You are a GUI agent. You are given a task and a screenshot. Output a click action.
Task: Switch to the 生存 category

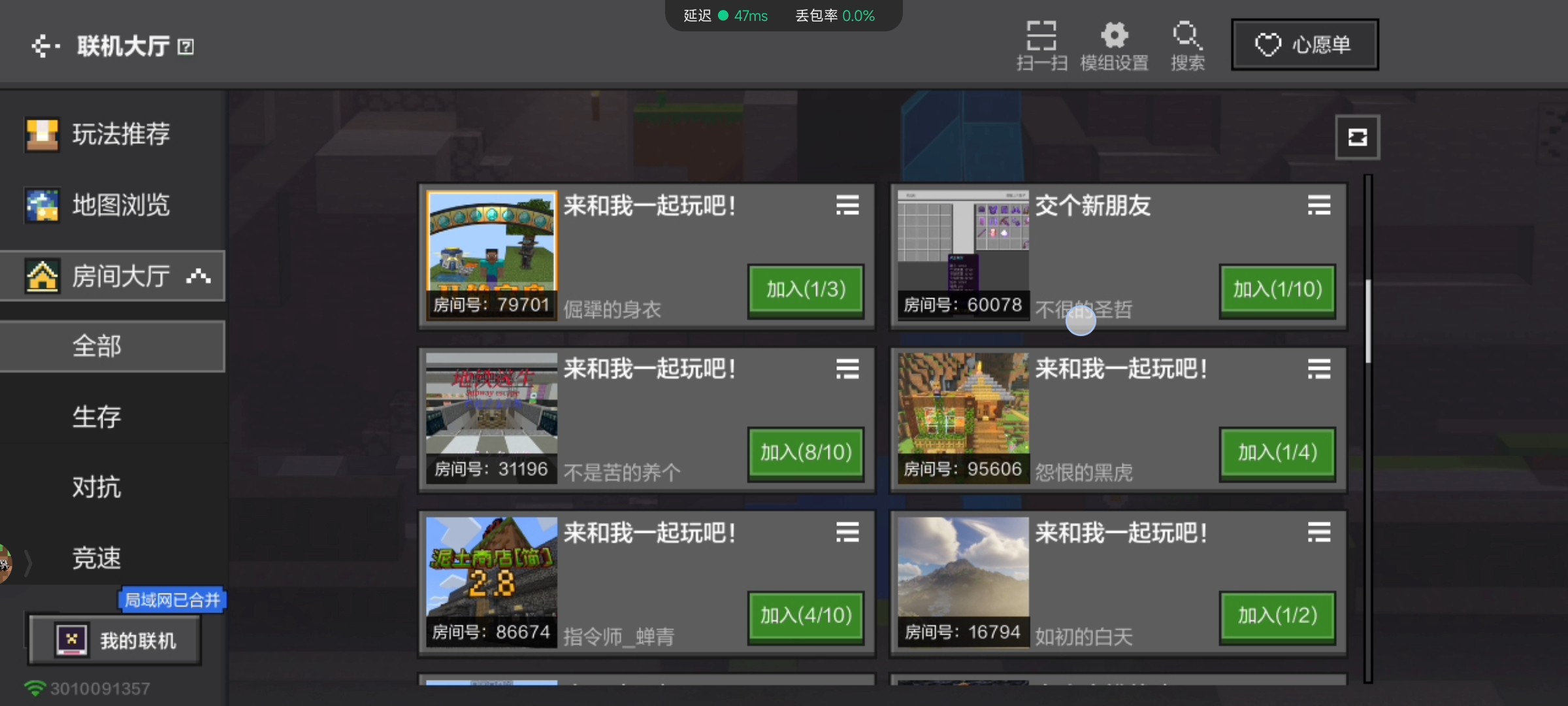tap(97, 416)
